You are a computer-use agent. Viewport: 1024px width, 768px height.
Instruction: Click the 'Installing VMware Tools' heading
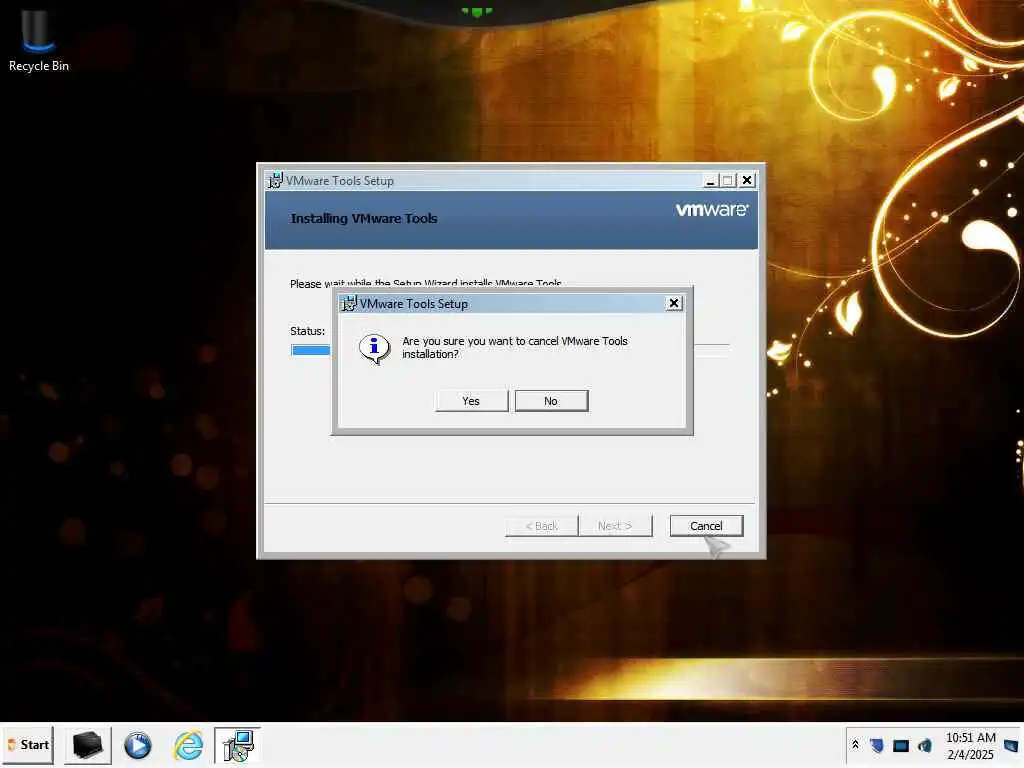[364, 219]
